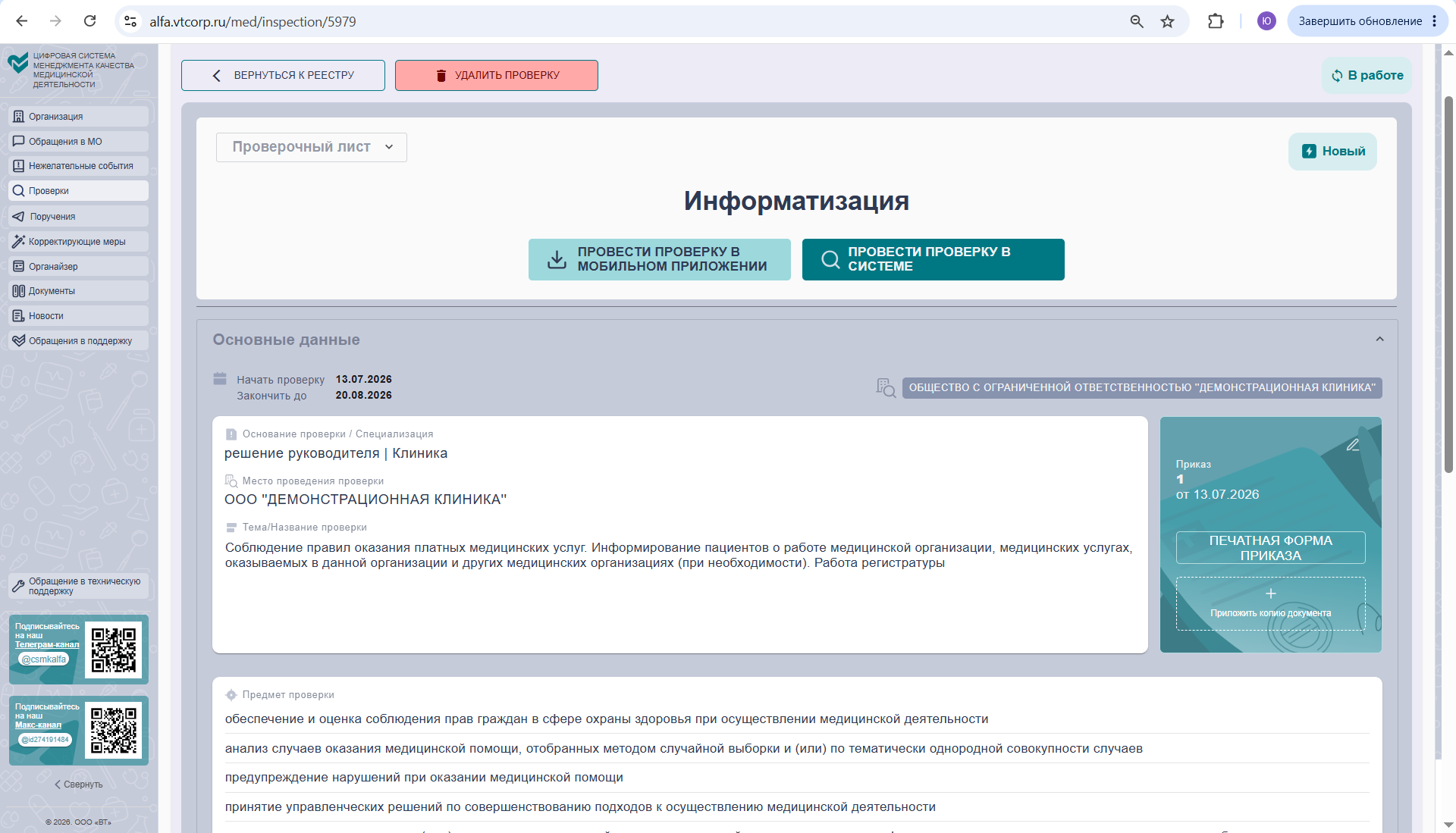Click Провести проверку в системе button
This screenshot has width=1456, height=833.
click(934, 259)
